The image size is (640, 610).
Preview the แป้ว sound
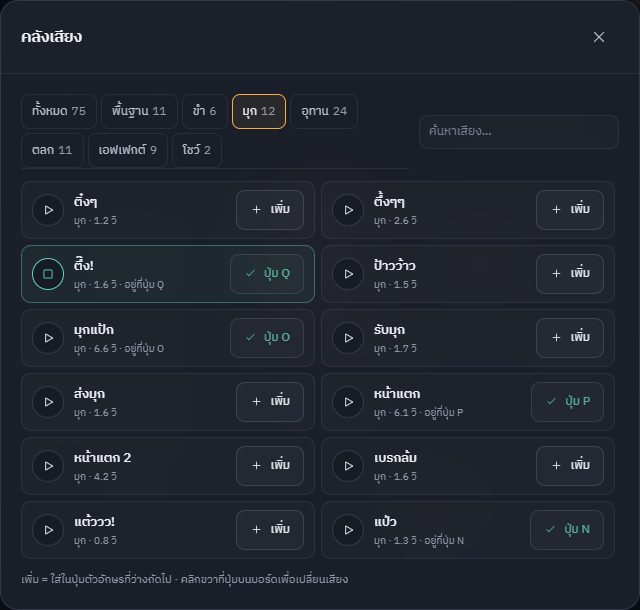(348, 530)
